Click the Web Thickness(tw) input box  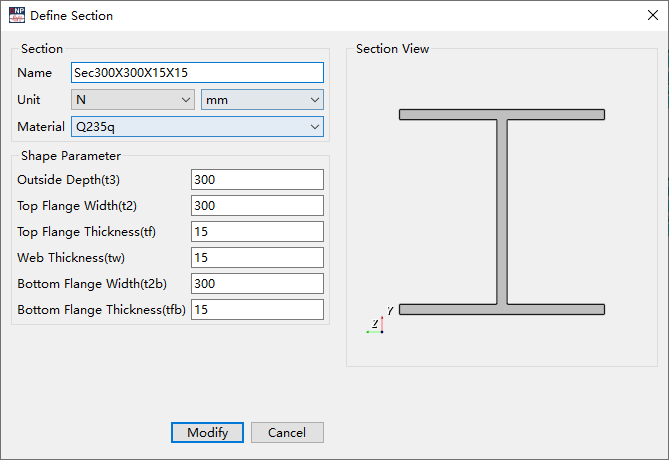point(257,258)
